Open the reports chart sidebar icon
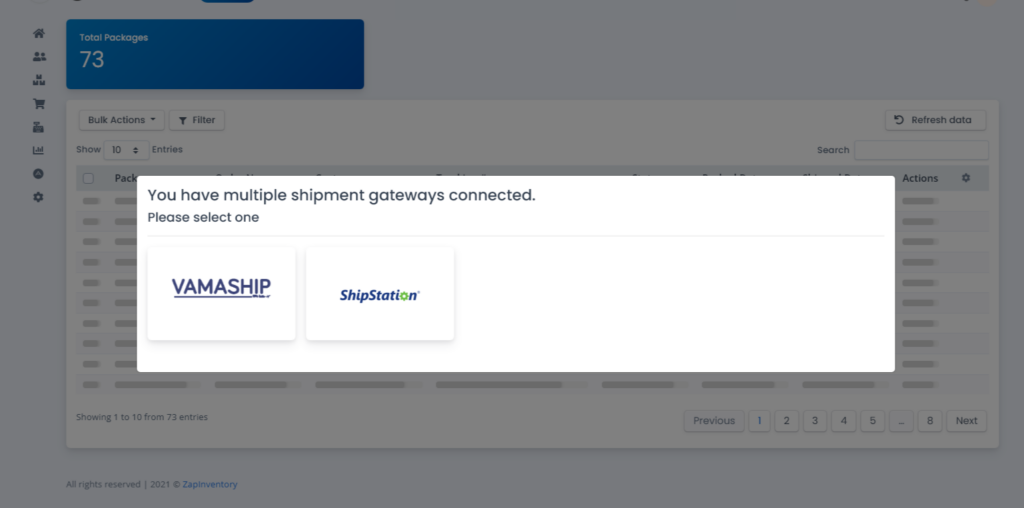 [x=39, y=150]
